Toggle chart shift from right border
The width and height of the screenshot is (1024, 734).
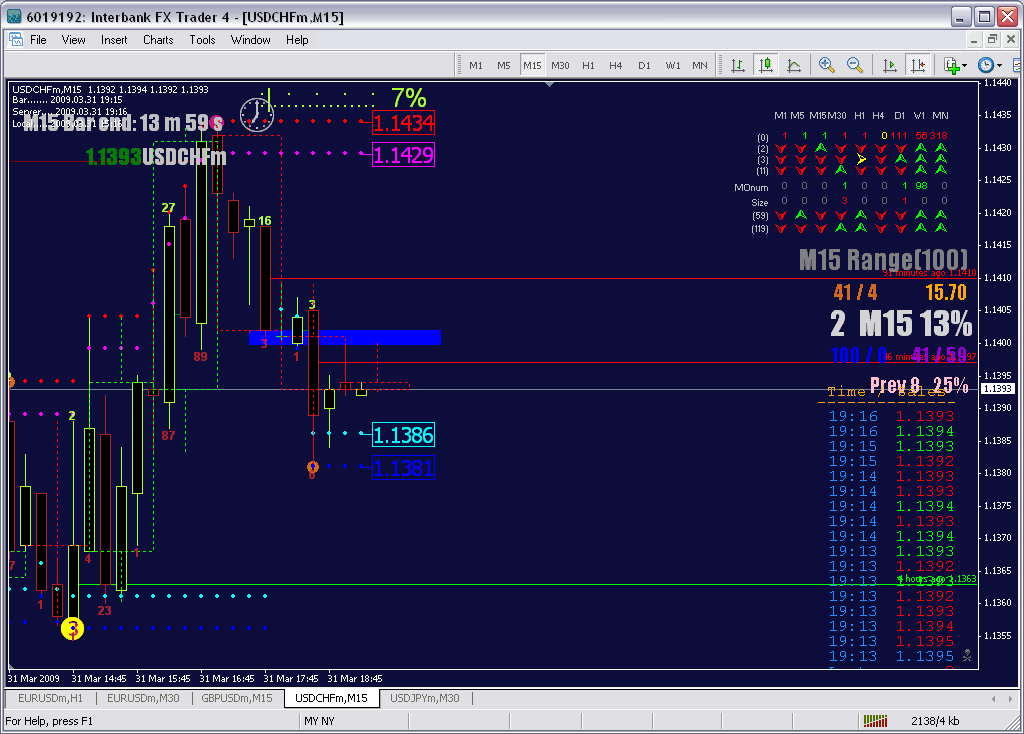click(918, 65)
